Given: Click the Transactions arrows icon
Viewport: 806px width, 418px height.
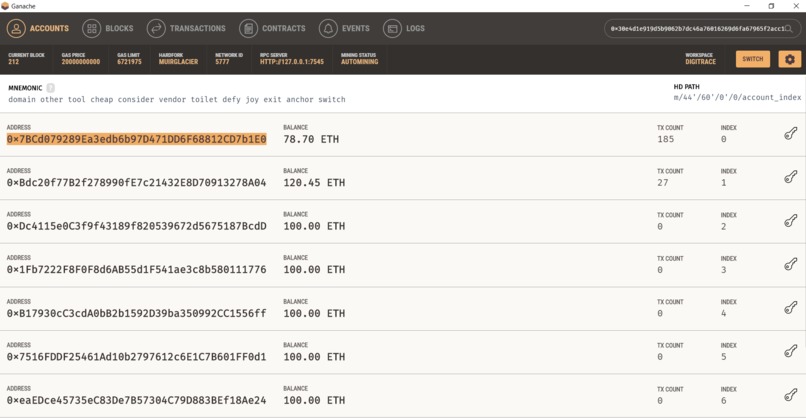Looking at the screenshot, I should pyautogui.click(x=156, y=28).
